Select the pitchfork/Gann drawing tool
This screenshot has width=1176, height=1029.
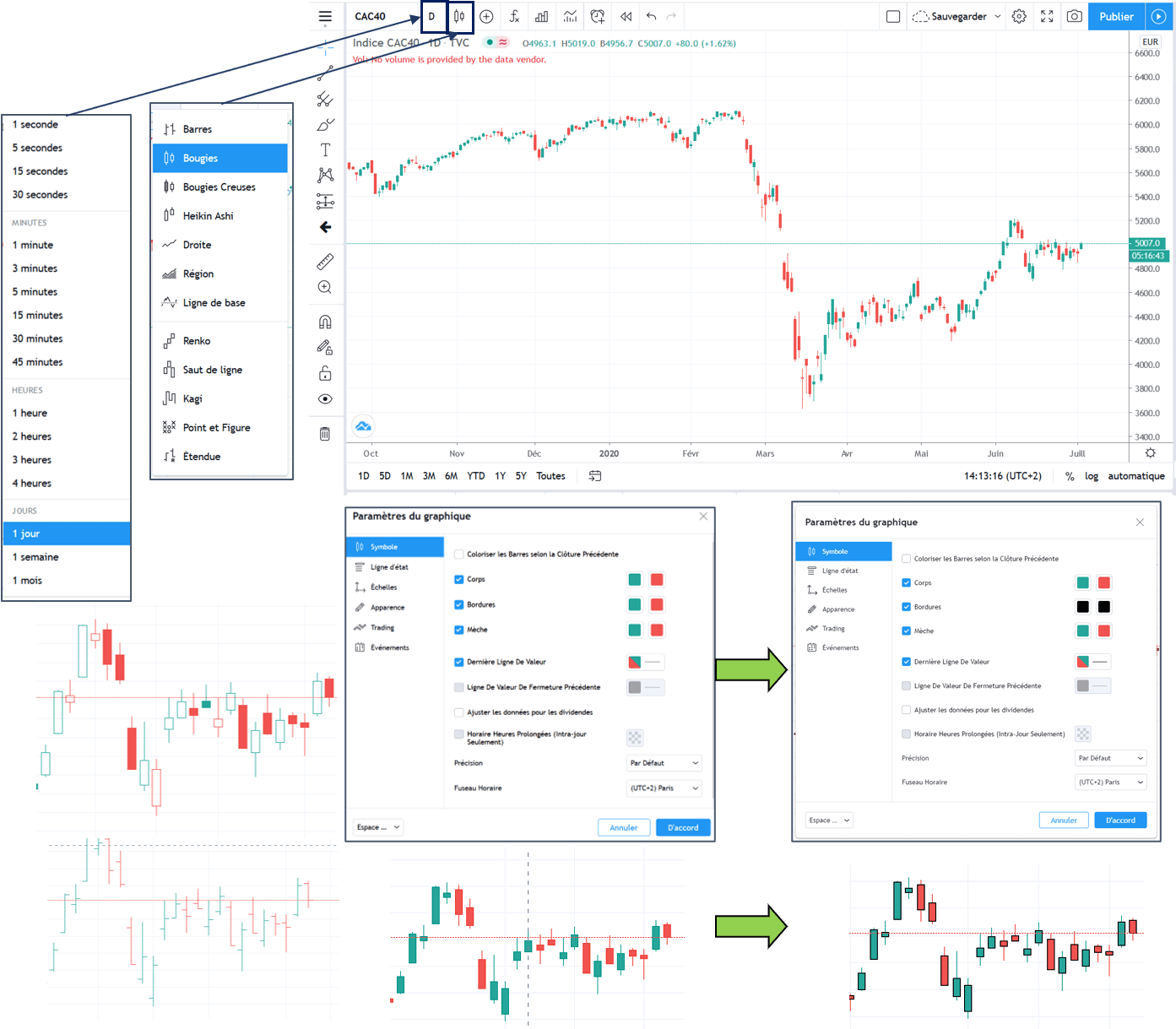325,99
